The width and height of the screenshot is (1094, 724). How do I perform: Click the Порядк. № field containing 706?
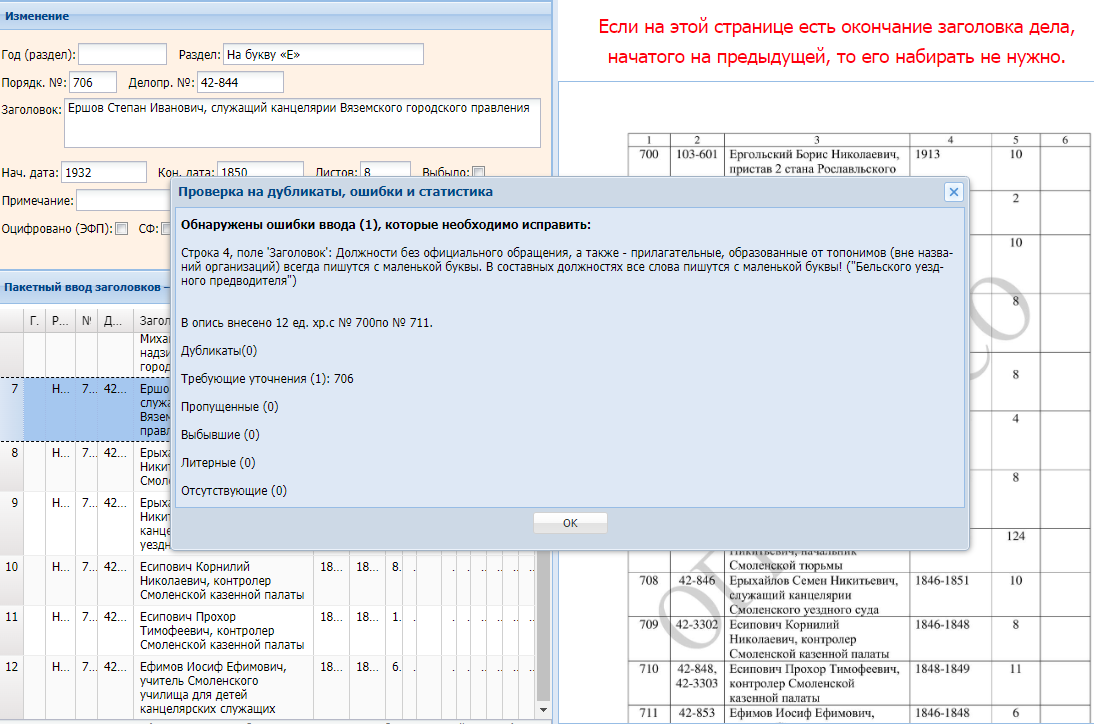click(93, 82)
